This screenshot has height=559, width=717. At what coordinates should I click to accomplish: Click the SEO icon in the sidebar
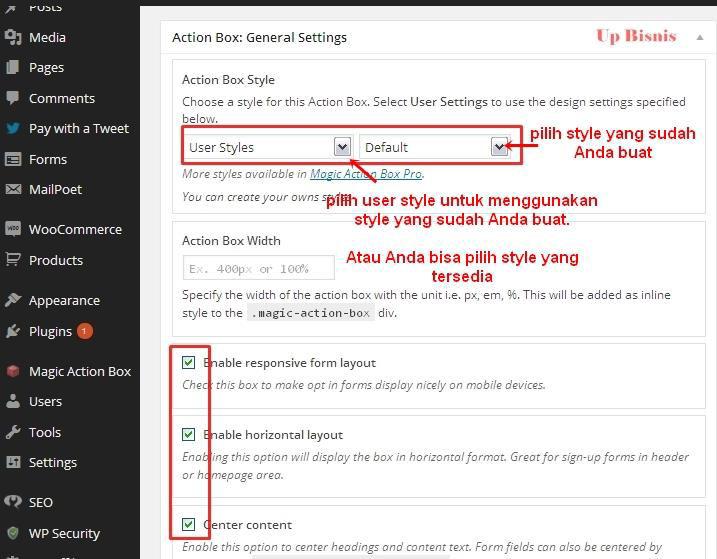[x=13, y=502]
